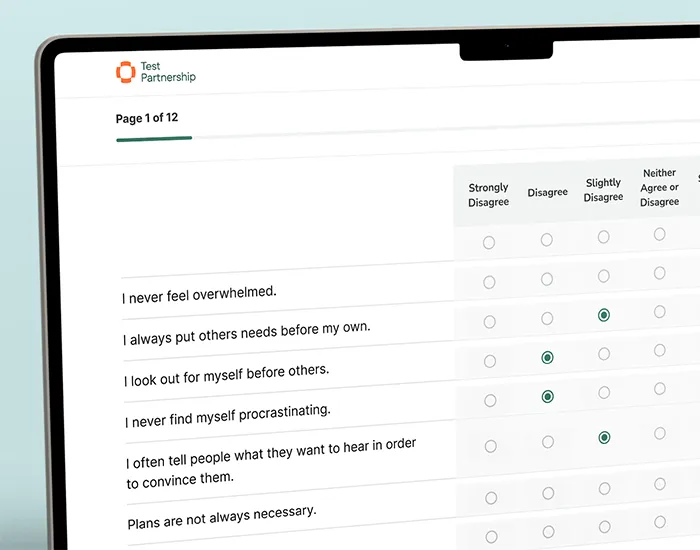
Task: Select Strongly Disagree for 'Plans are not always necessary.'
Action: coord(491,498)
